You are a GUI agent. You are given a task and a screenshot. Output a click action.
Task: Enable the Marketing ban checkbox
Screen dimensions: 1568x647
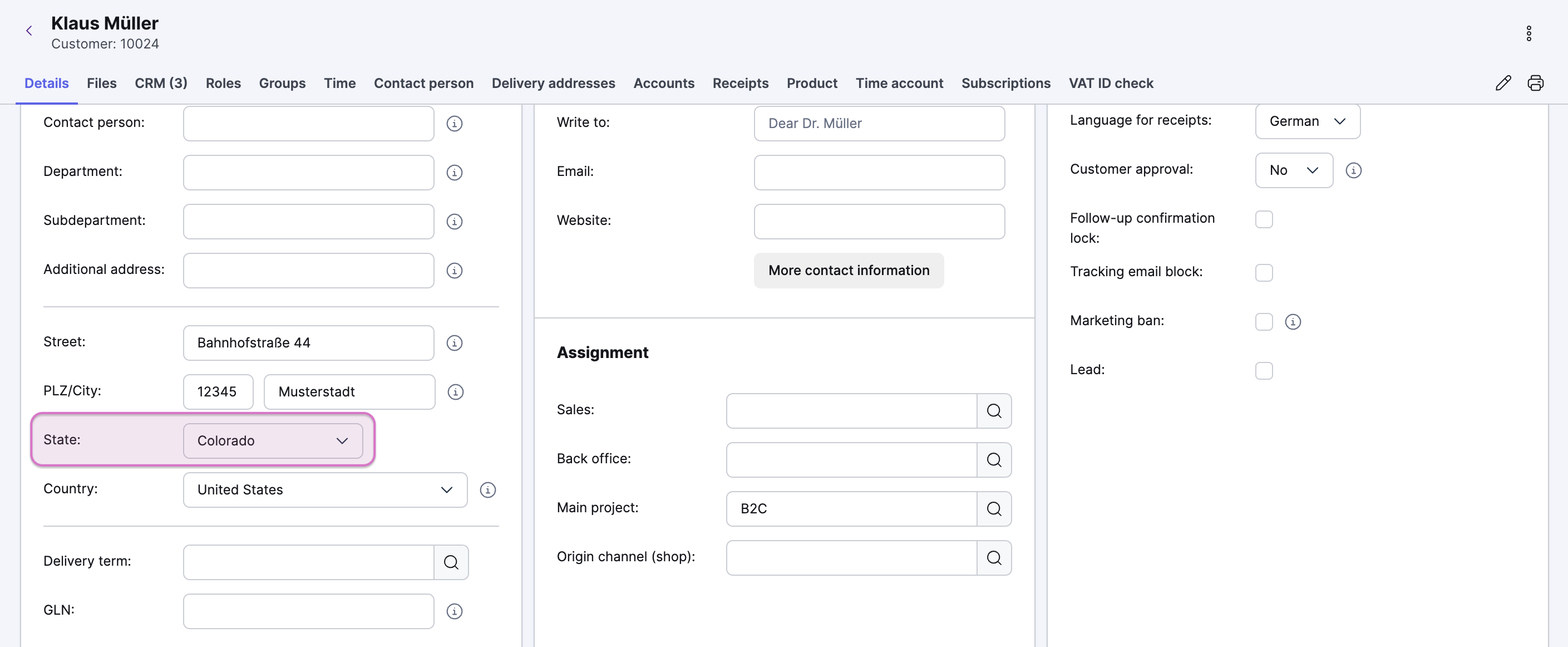point(1264,322)
